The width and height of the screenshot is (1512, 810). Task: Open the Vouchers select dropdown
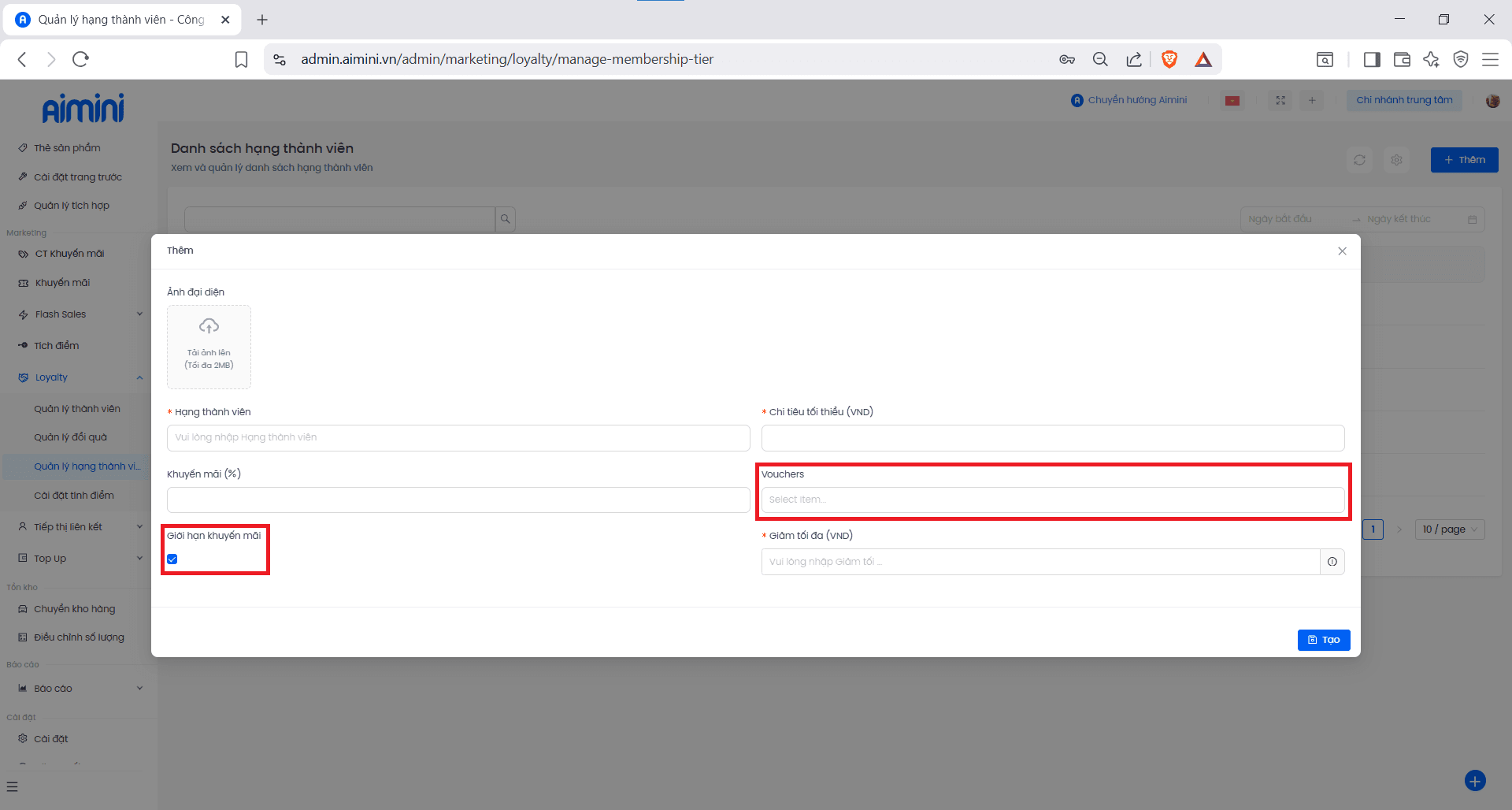pos(1052,500)
